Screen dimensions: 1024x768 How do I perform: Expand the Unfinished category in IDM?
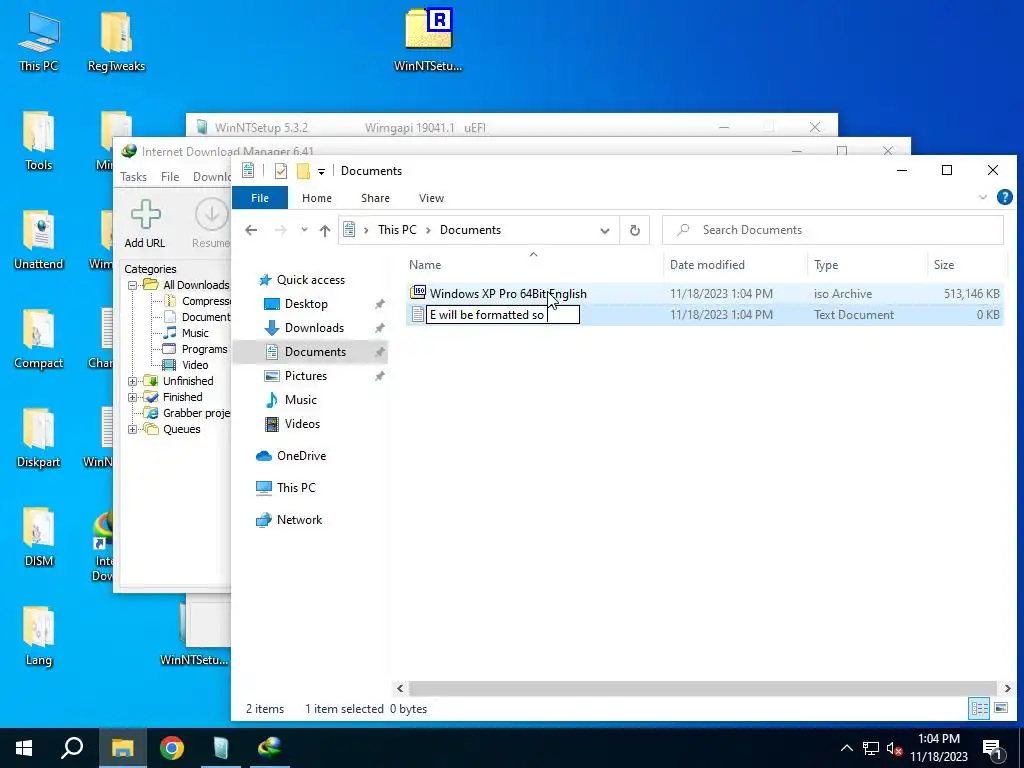click(x=133, y=381)
